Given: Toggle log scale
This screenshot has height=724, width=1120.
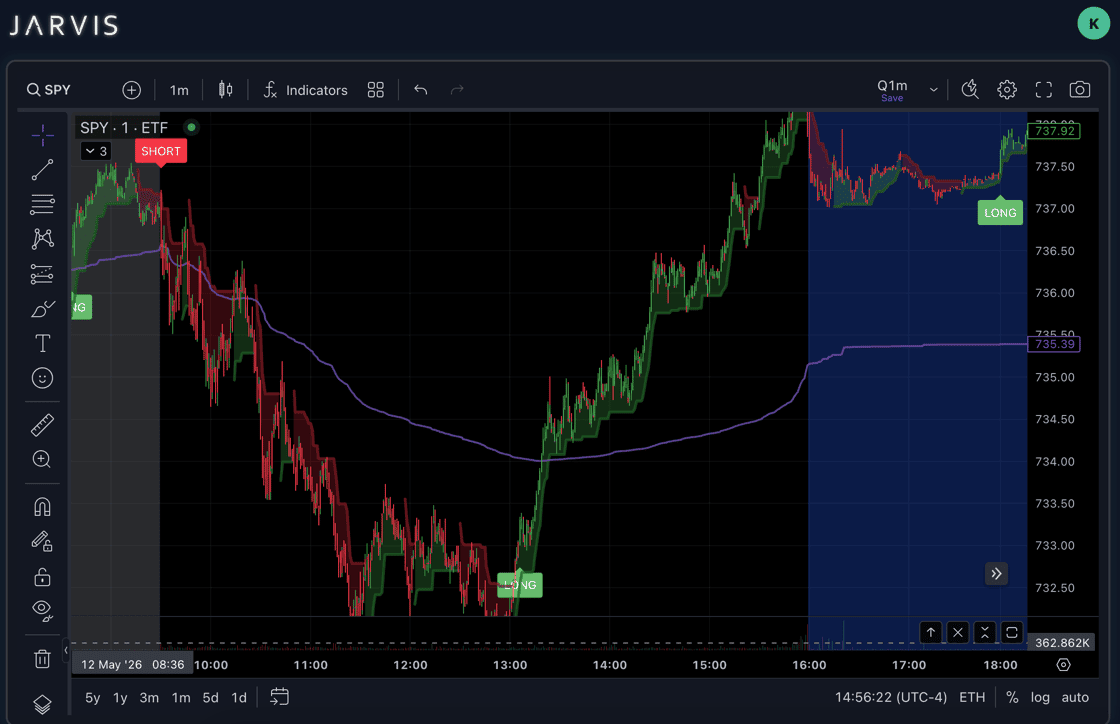Looking at the screenshot, I should pyautogui.click(x=1040, y=698).
